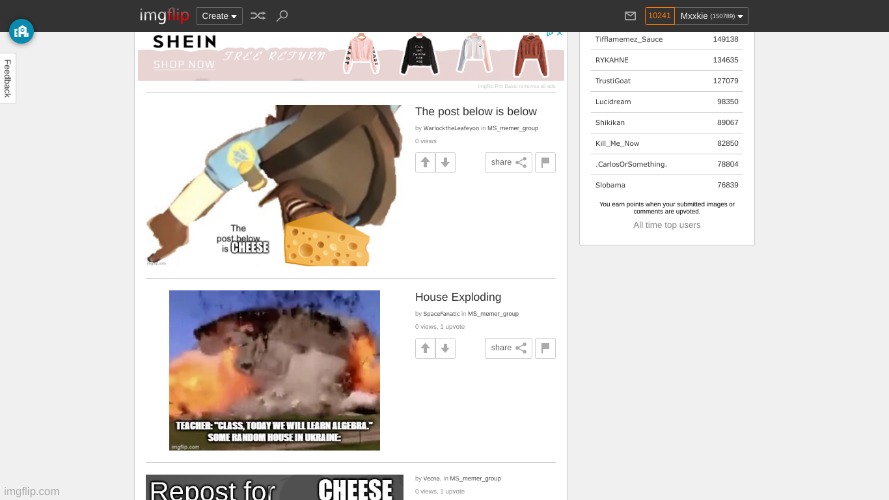Open the 'Repost for CHEESE' image
Screen dimensions: 889x500
(274, 488)
